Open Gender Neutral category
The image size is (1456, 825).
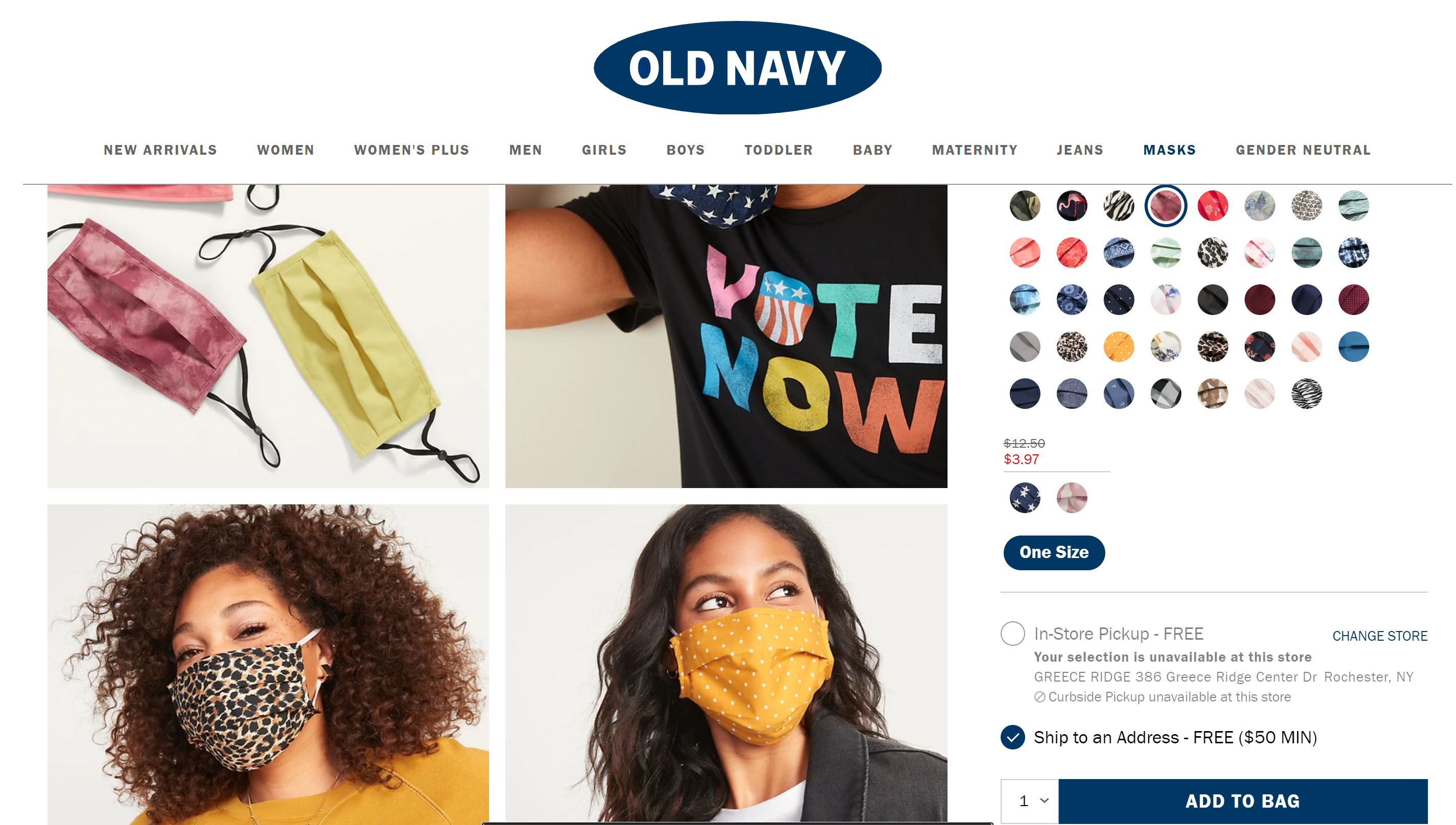pos(1302,150)
